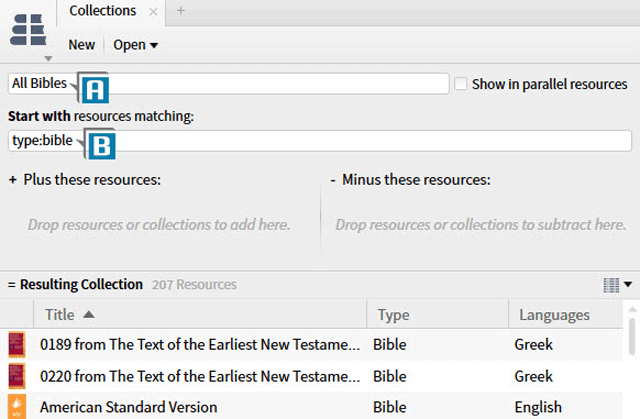Screen dimensions: 640x419
Task: Click the book cover icon for 0189 resource
Action: (x=17, y=345)
